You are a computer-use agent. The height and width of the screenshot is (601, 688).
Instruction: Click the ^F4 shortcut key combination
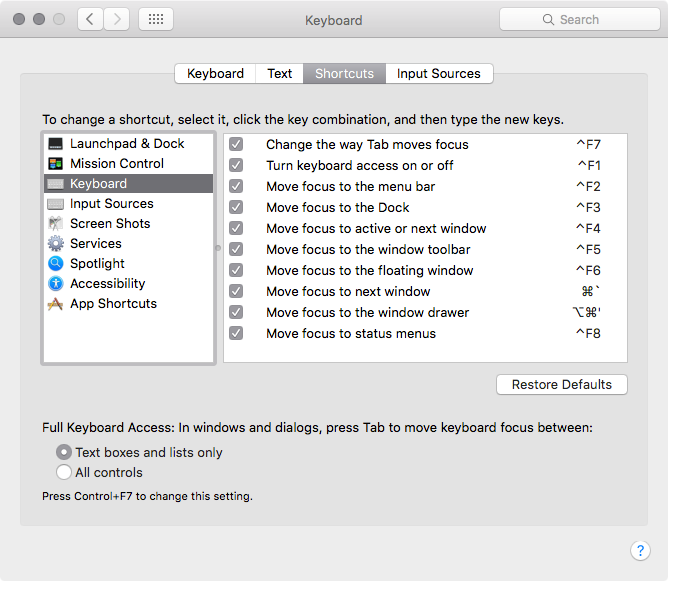click(x=588, y=228)
